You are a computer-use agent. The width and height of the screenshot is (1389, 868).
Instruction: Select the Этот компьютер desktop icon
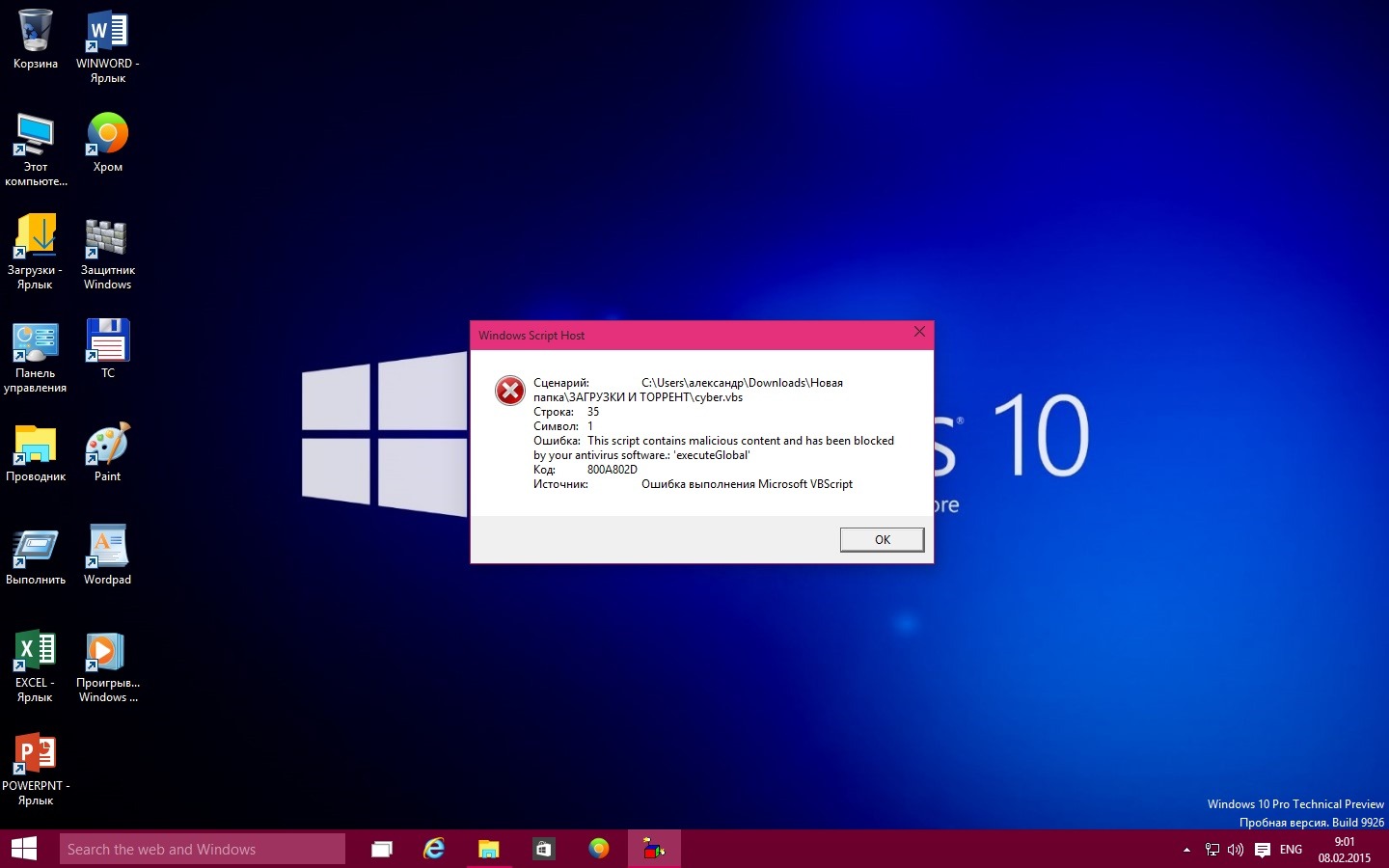(36, 134)
